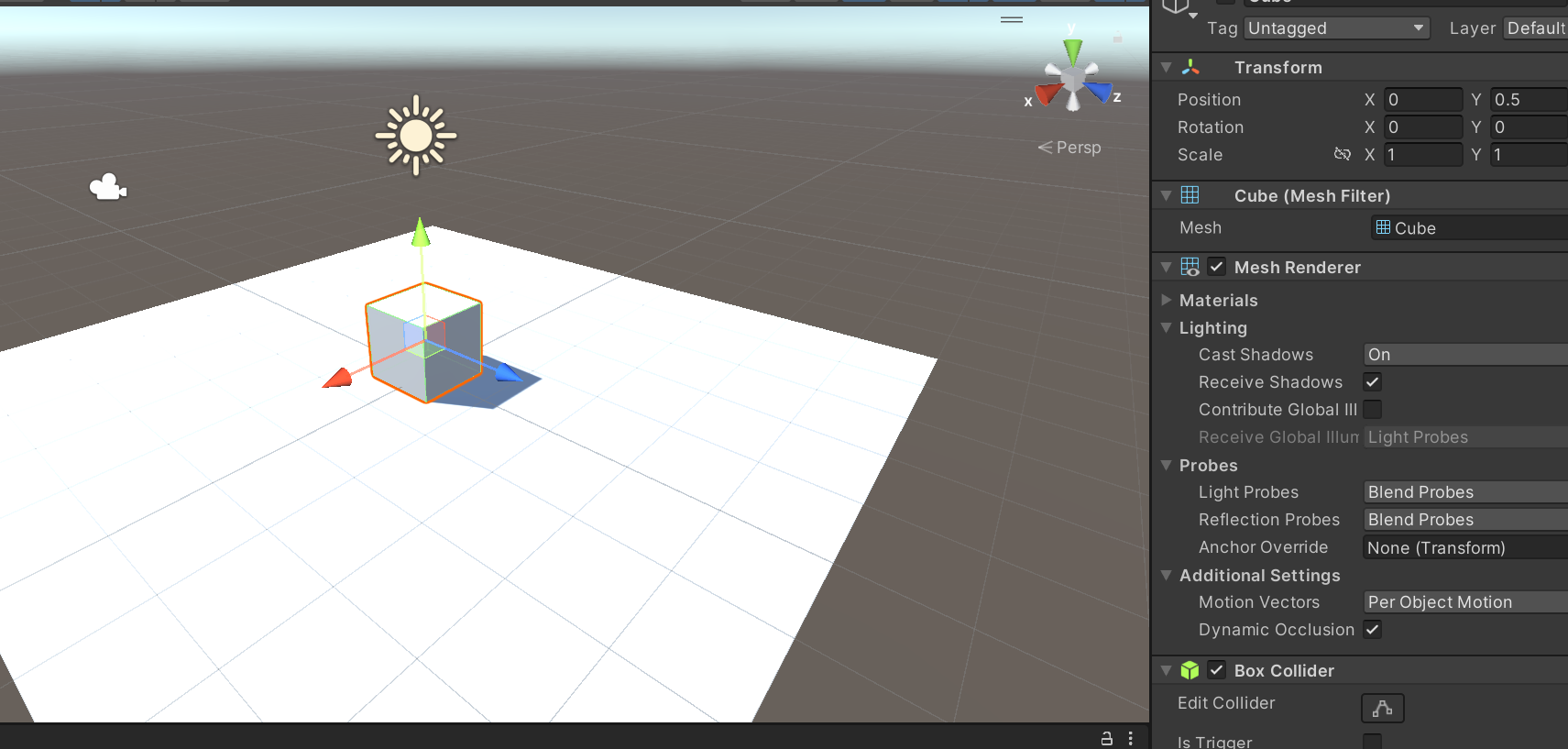The height and width of the screenshot is (749, 1568).
Task: Collapse the Additional Settings section
Action: (x=1167, y=575)
